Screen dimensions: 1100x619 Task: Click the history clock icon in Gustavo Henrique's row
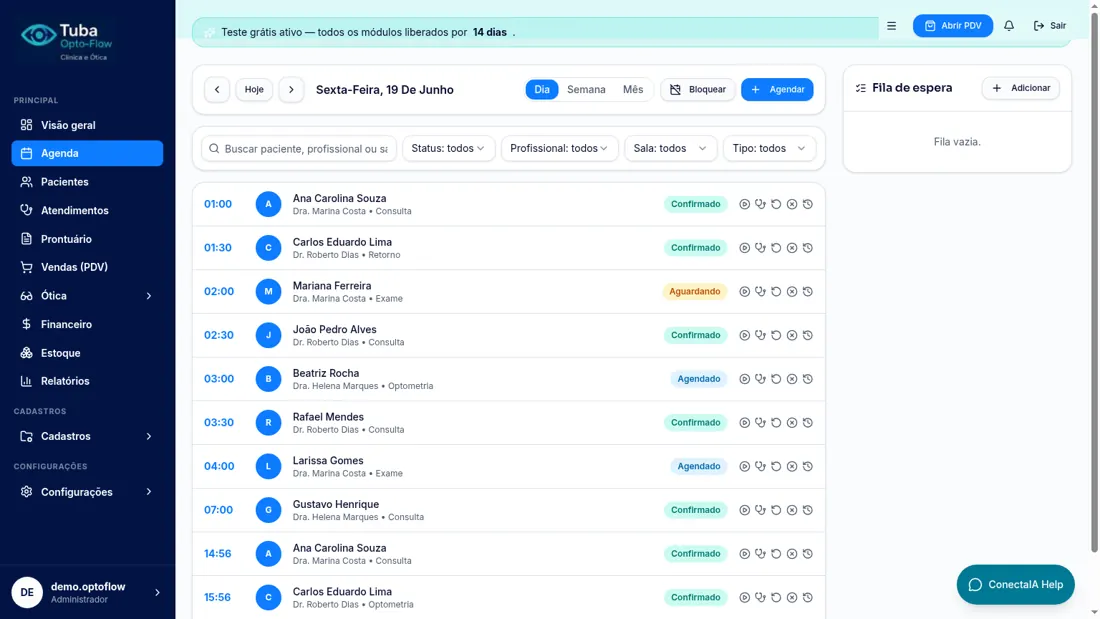tap(808, 510)
